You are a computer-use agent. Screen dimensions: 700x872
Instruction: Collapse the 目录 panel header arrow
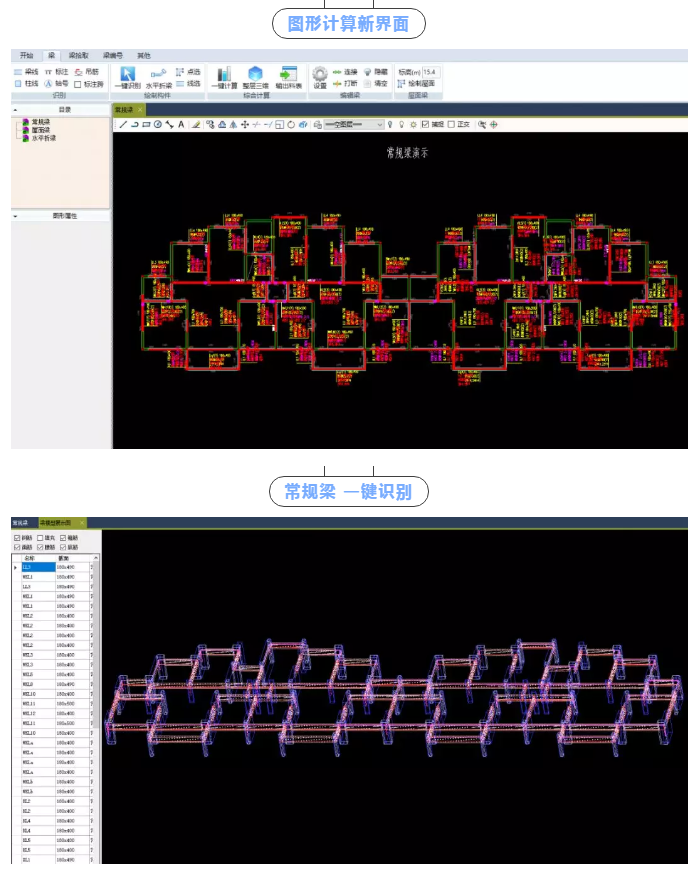coord(15,109)
